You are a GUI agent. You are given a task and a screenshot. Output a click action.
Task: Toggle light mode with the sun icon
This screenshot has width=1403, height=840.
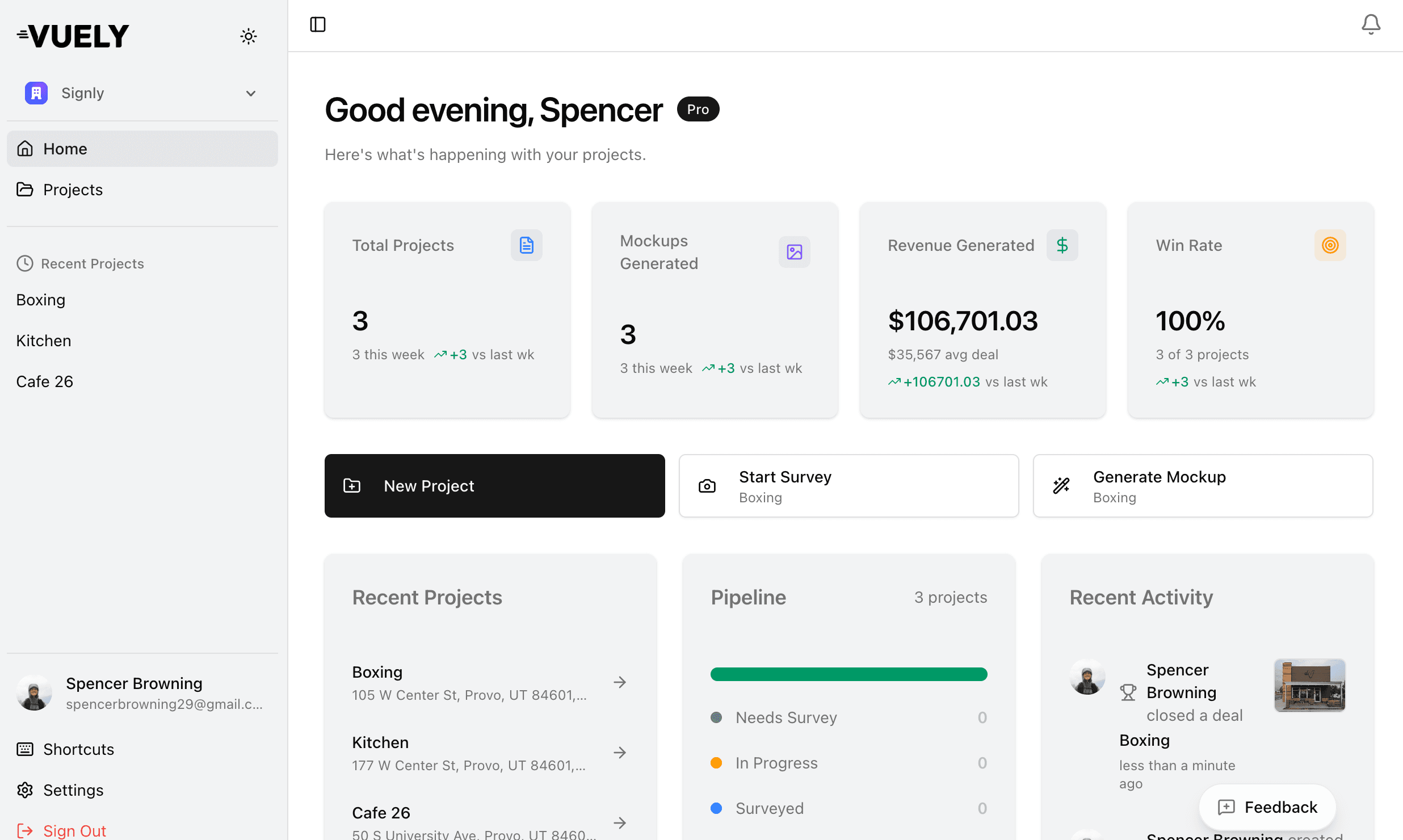tap(249, 36)
